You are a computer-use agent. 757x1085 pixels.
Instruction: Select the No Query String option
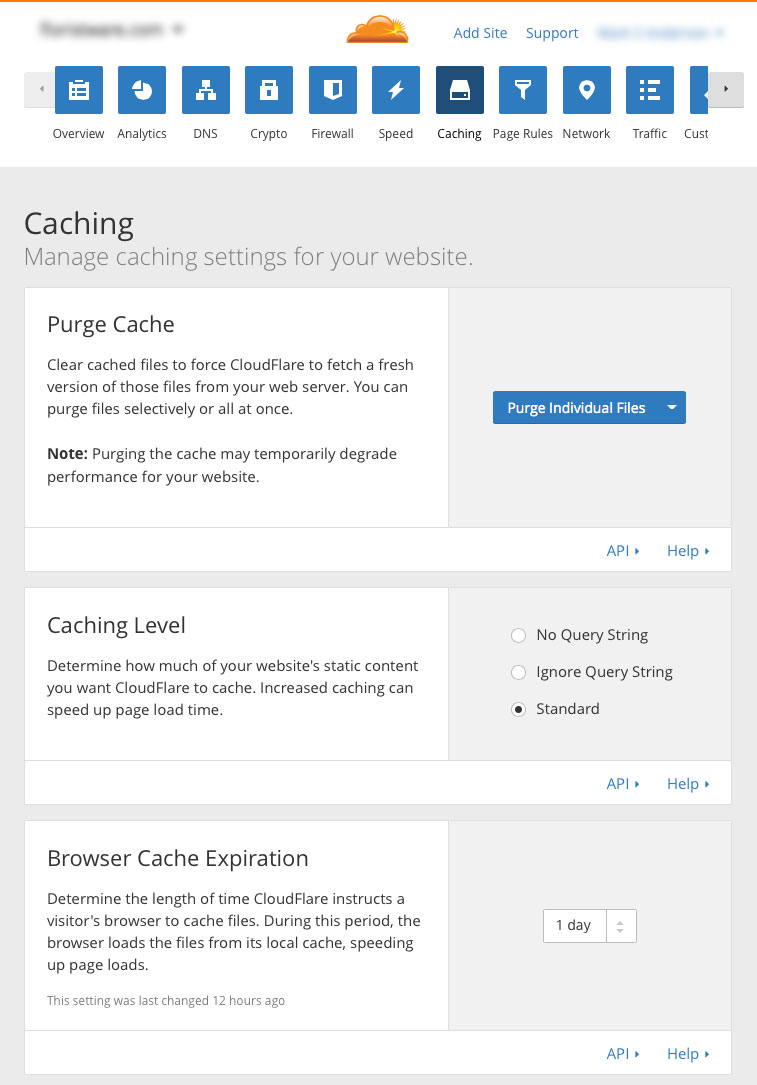tap(518, 635)
